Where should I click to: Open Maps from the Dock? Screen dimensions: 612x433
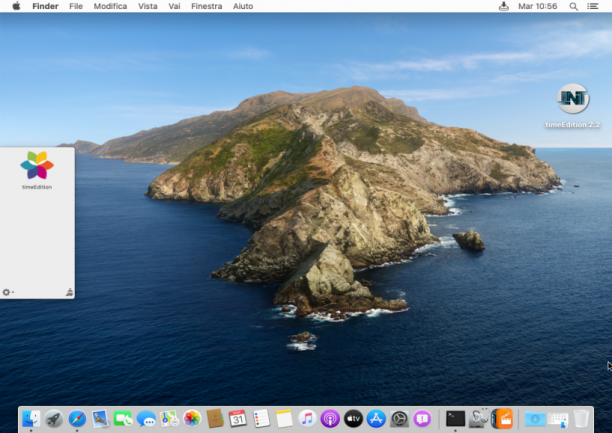[x=169, y=419]
